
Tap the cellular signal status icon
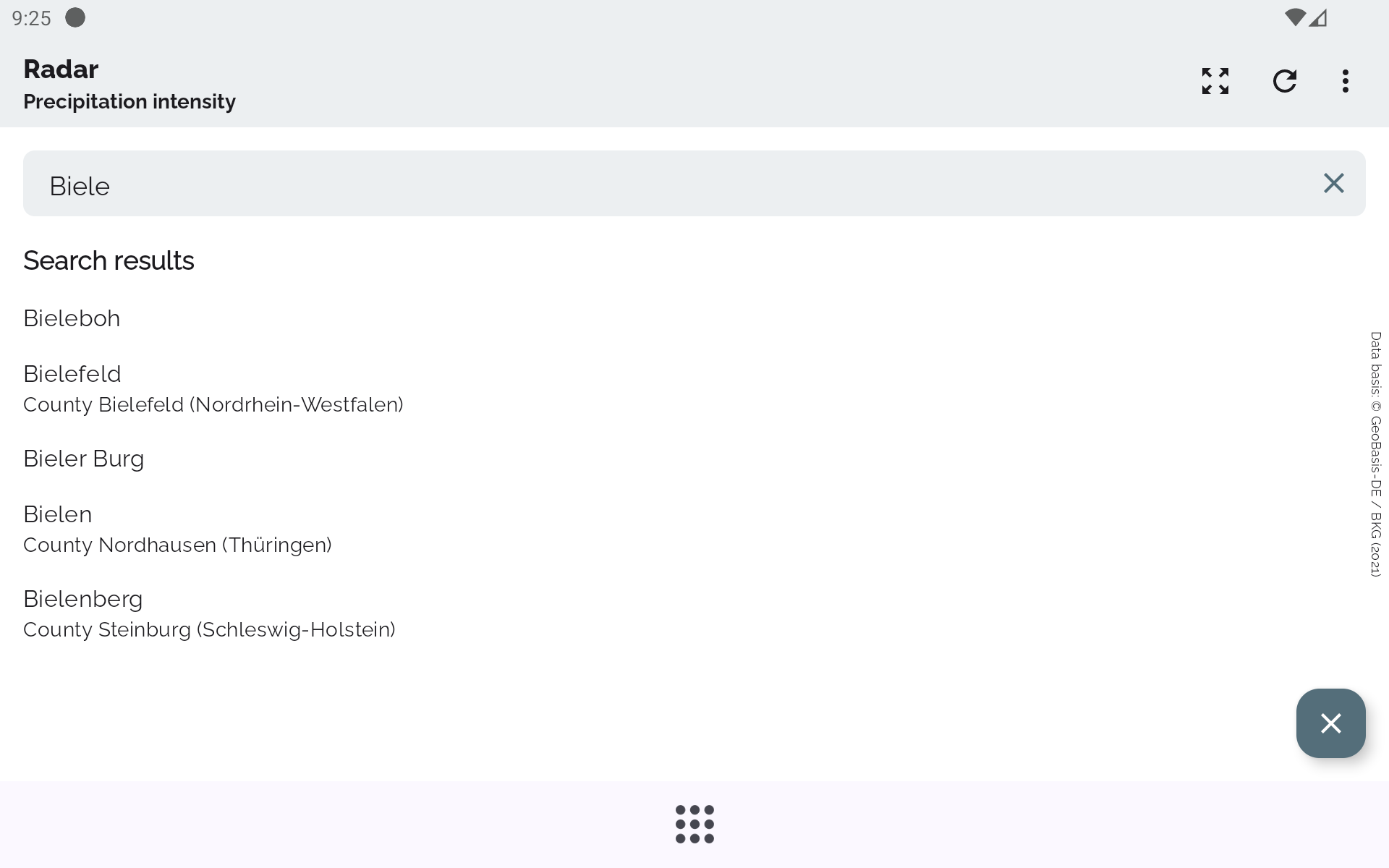1318,17
